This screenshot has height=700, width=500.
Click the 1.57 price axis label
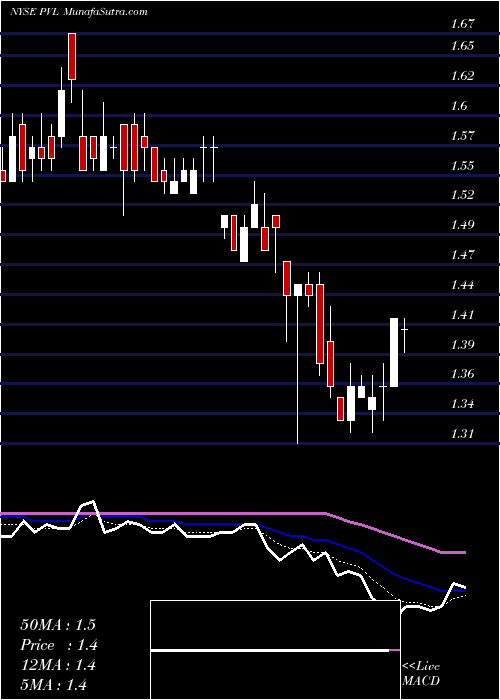point(464,135)
